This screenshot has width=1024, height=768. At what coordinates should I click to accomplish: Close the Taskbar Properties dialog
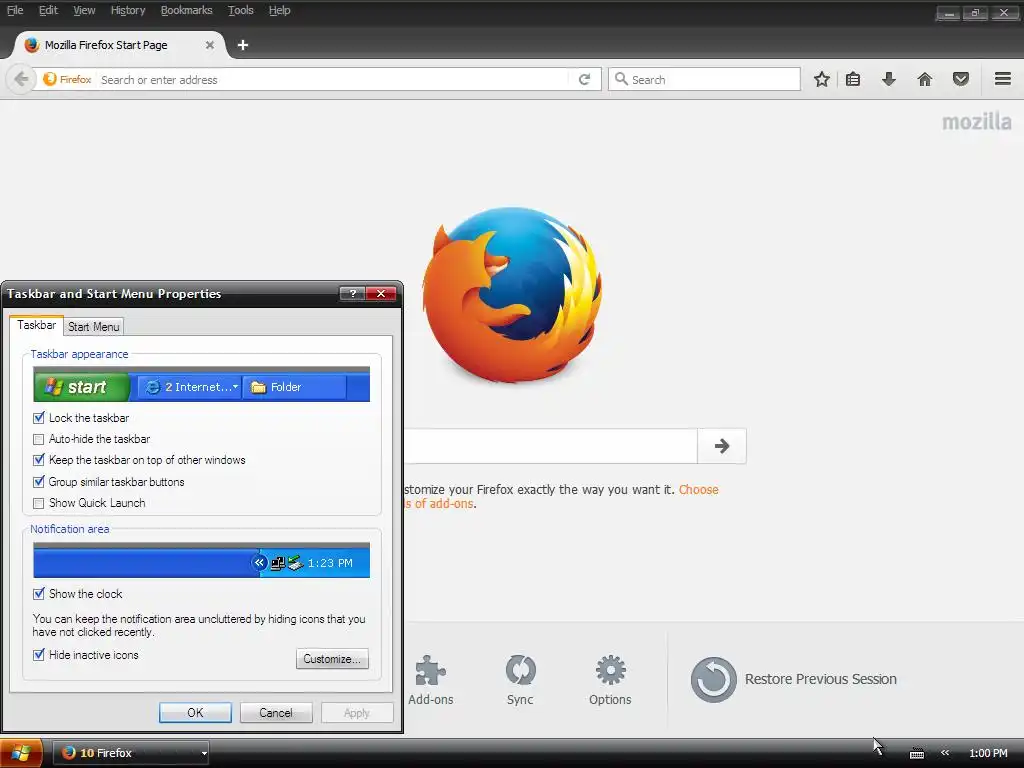[x=381, y=293]
